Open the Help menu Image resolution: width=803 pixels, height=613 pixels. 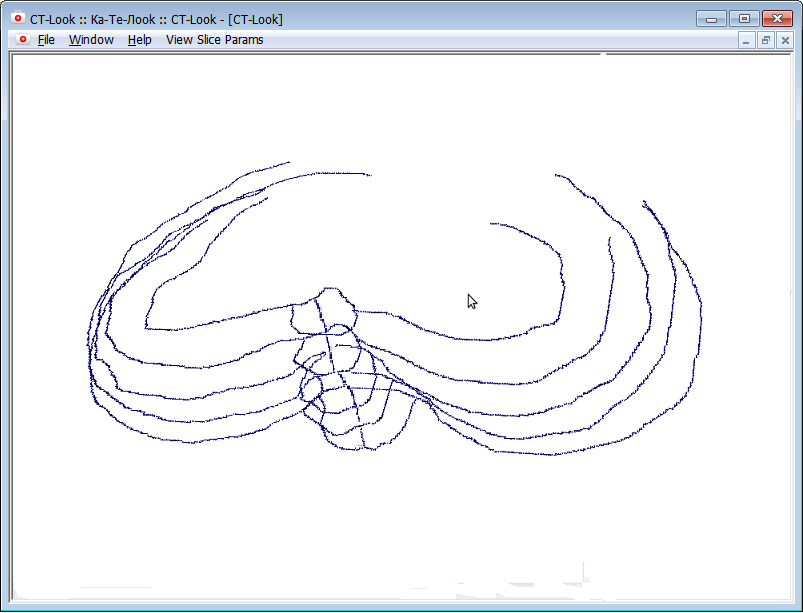click(139, 40)
